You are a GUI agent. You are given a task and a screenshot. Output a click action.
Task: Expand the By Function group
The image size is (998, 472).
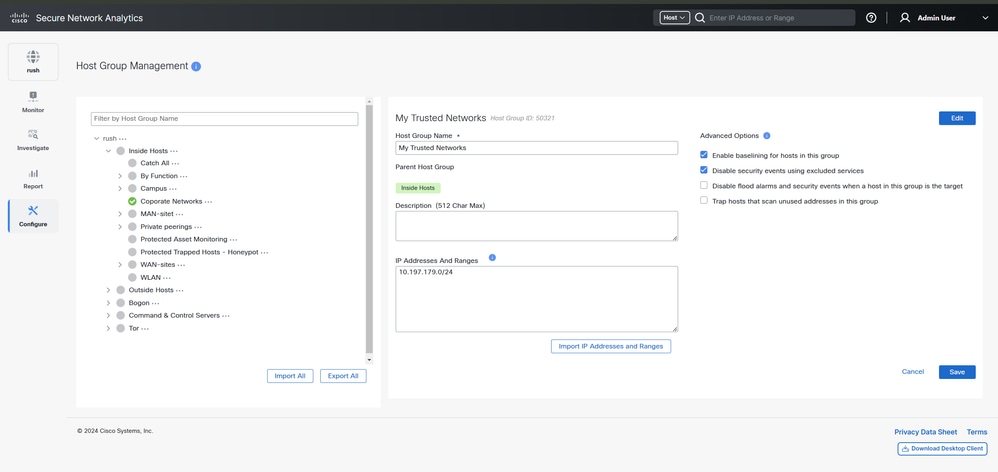(x=120, y=176)
